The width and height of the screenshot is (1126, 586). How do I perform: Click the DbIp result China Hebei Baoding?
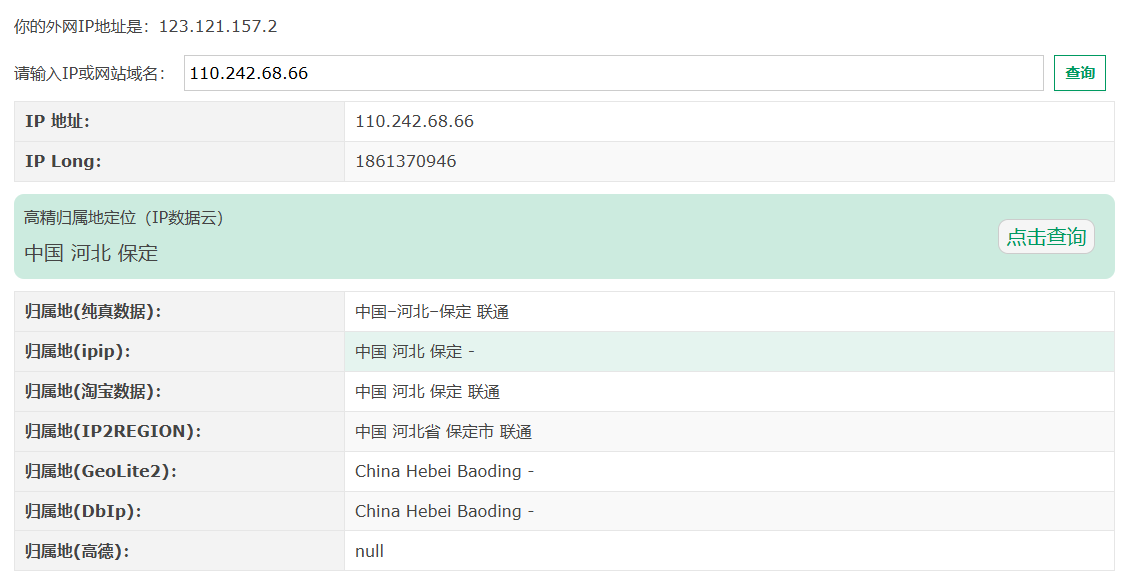444,511
